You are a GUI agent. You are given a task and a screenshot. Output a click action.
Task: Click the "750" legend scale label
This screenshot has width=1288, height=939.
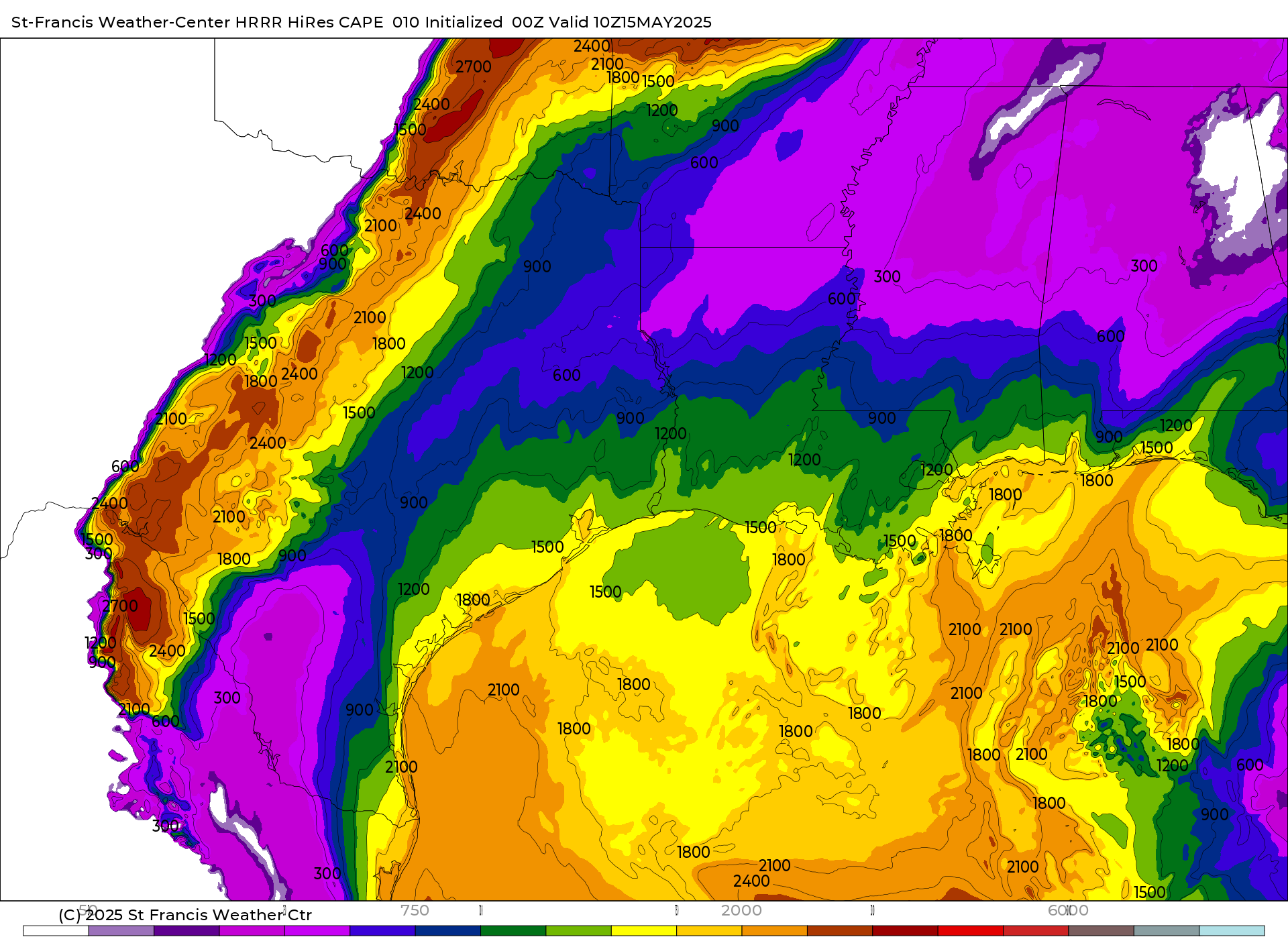point(415,910)
